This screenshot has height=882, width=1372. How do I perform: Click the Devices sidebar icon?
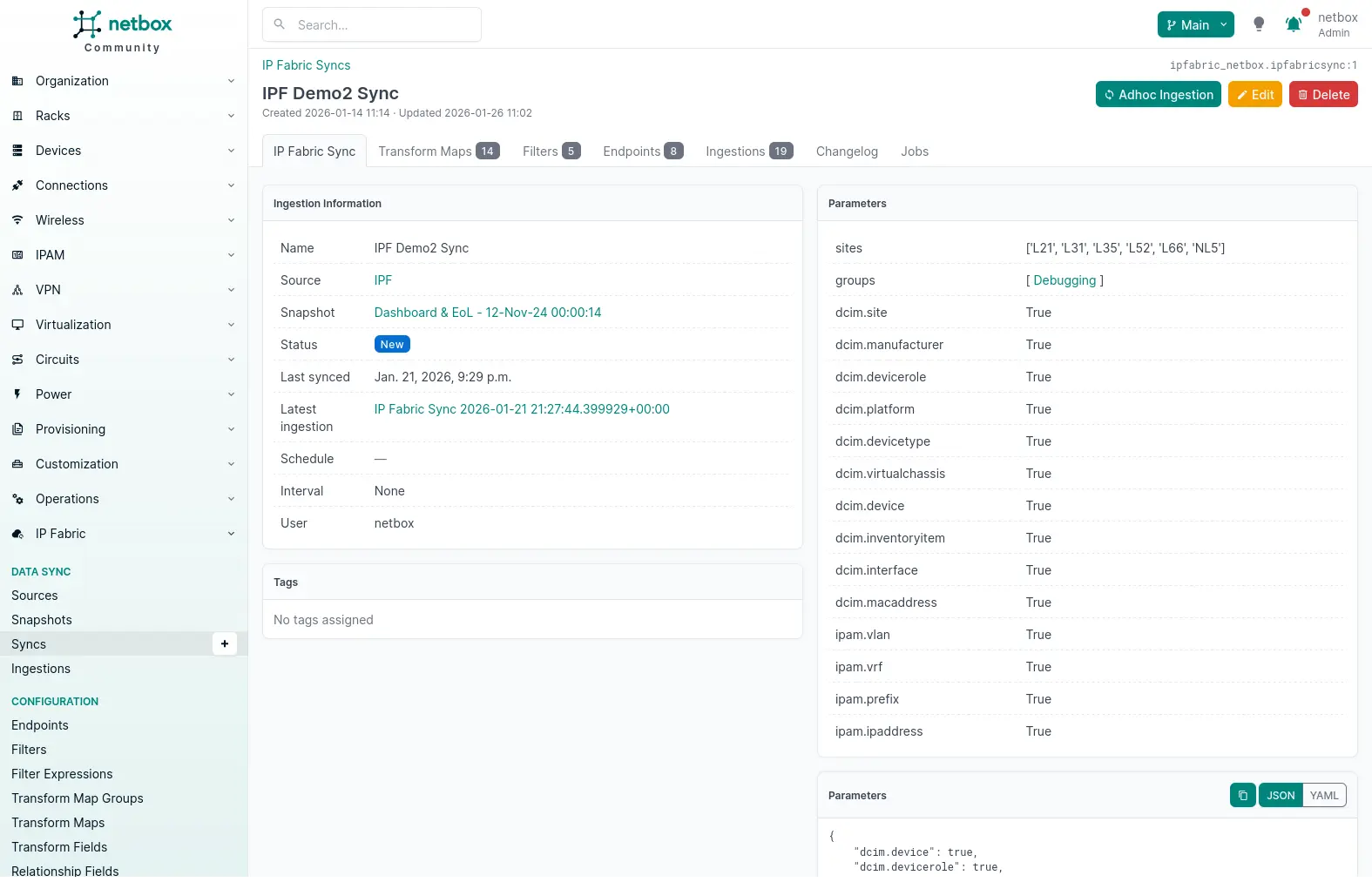pos(17,151)
